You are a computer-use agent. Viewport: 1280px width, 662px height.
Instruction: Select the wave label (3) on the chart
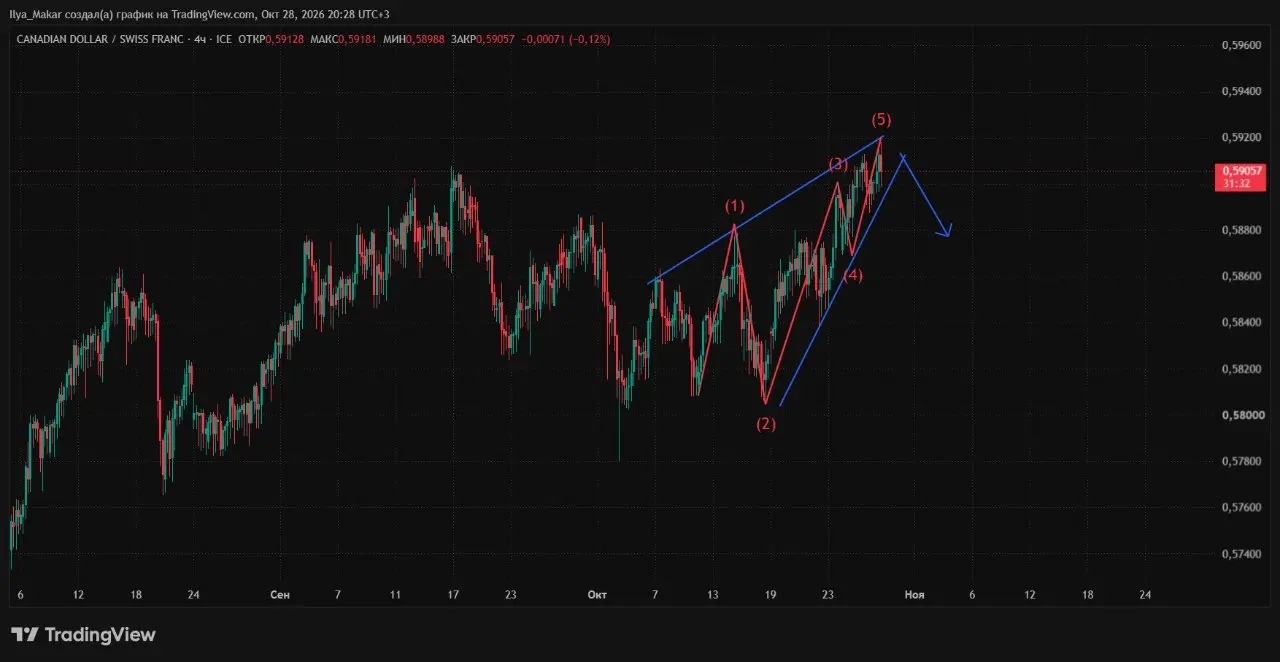(x=838, y=164)
